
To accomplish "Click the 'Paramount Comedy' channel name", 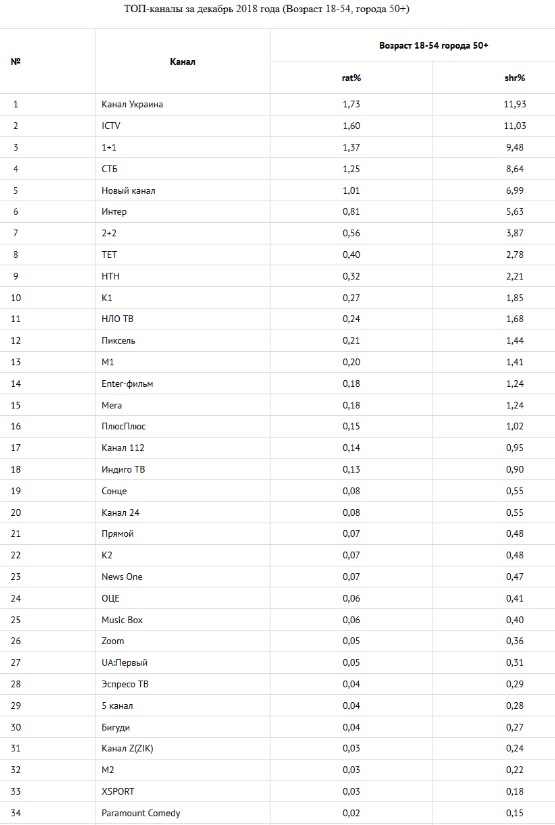I will pyautogui.click(x=140, y=813).
